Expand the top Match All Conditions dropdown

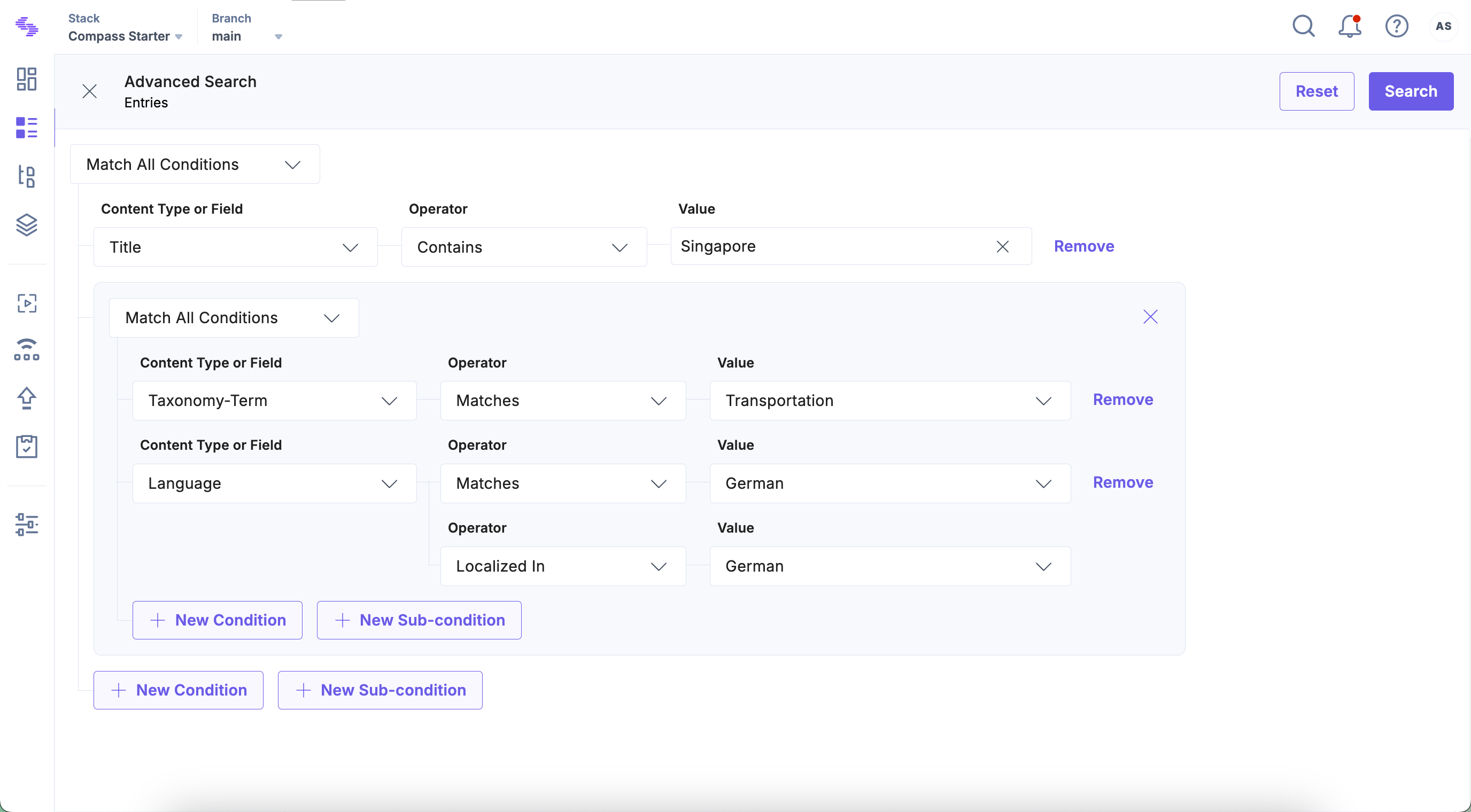click(195, 165)
